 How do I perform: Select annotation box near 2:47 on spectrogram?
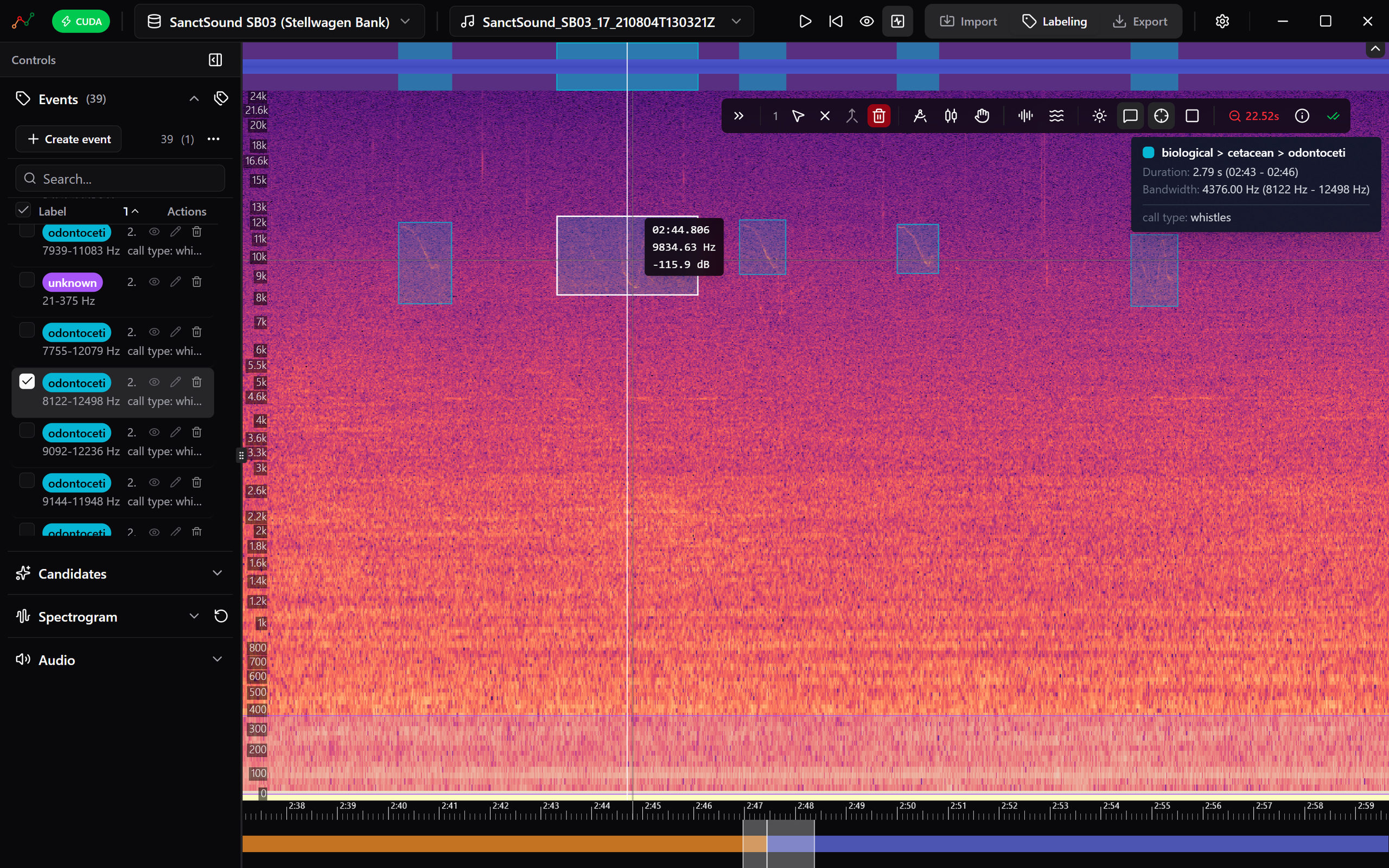[x=762, y=247]
